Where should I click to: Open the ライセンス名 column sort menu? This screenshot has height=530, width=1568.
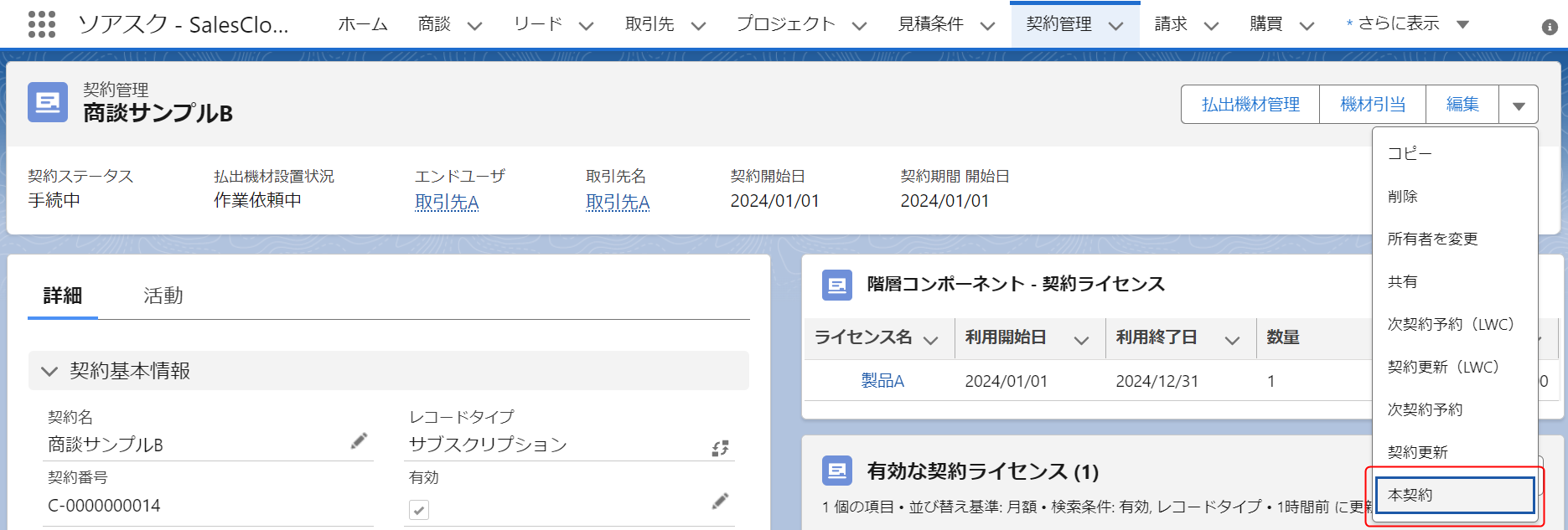pos(930,339)
